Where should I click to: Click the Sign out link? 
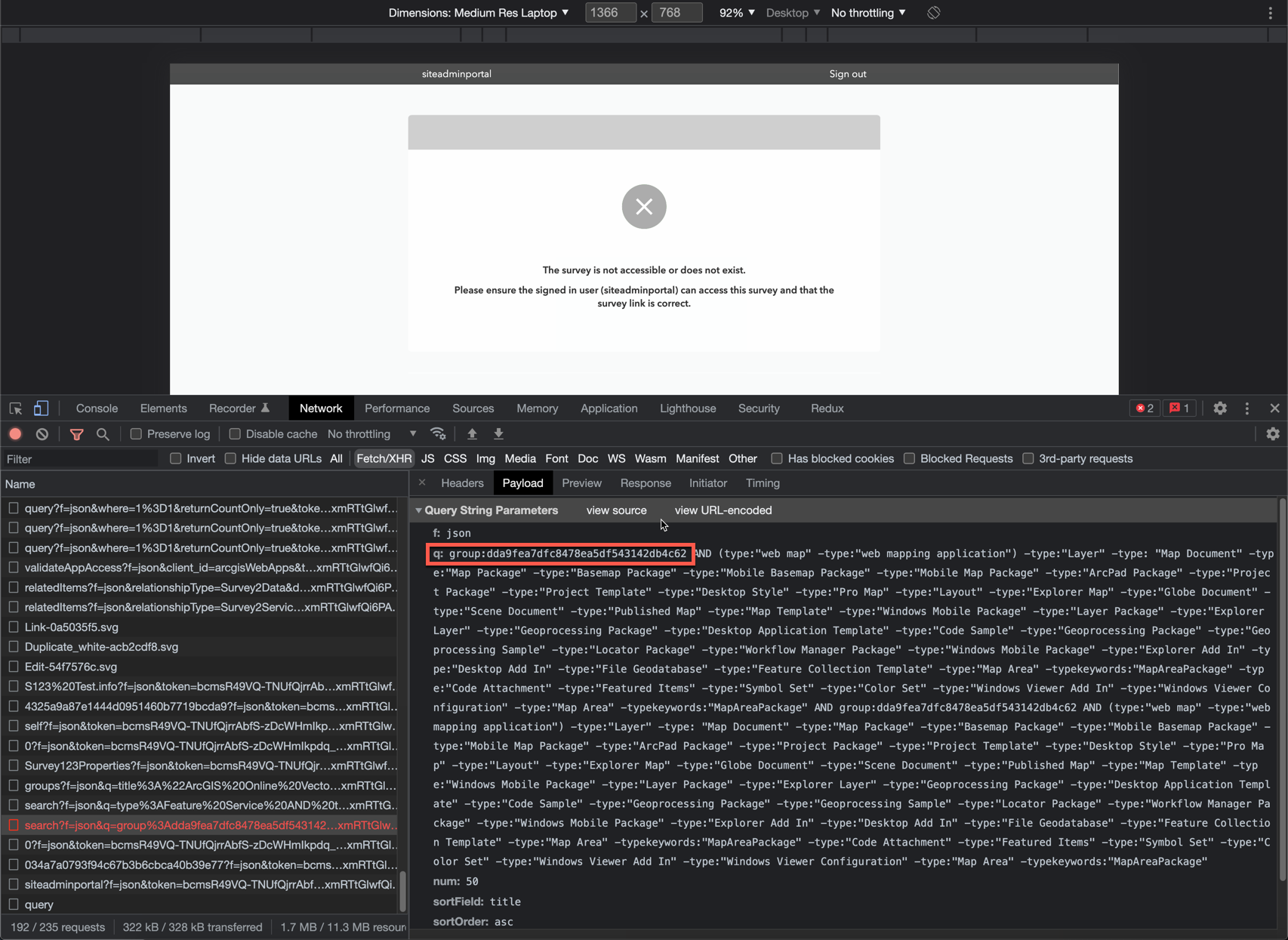[847, 73]
